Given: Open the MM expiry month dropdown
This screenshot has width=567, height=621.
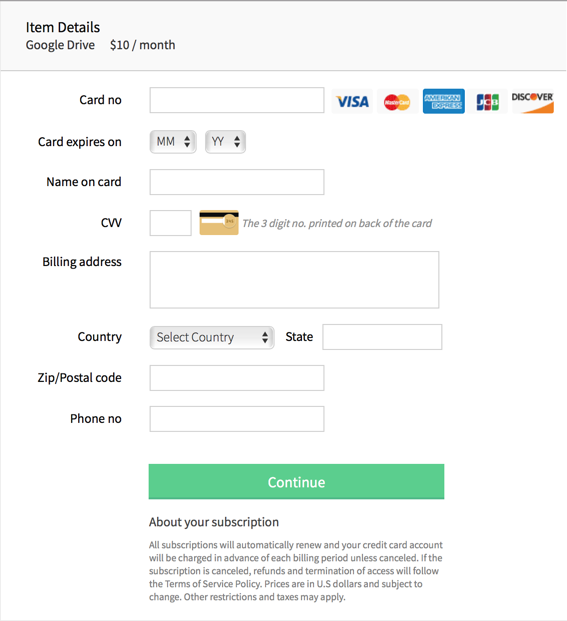Looking at the screenshot, I should pos(173,142).
